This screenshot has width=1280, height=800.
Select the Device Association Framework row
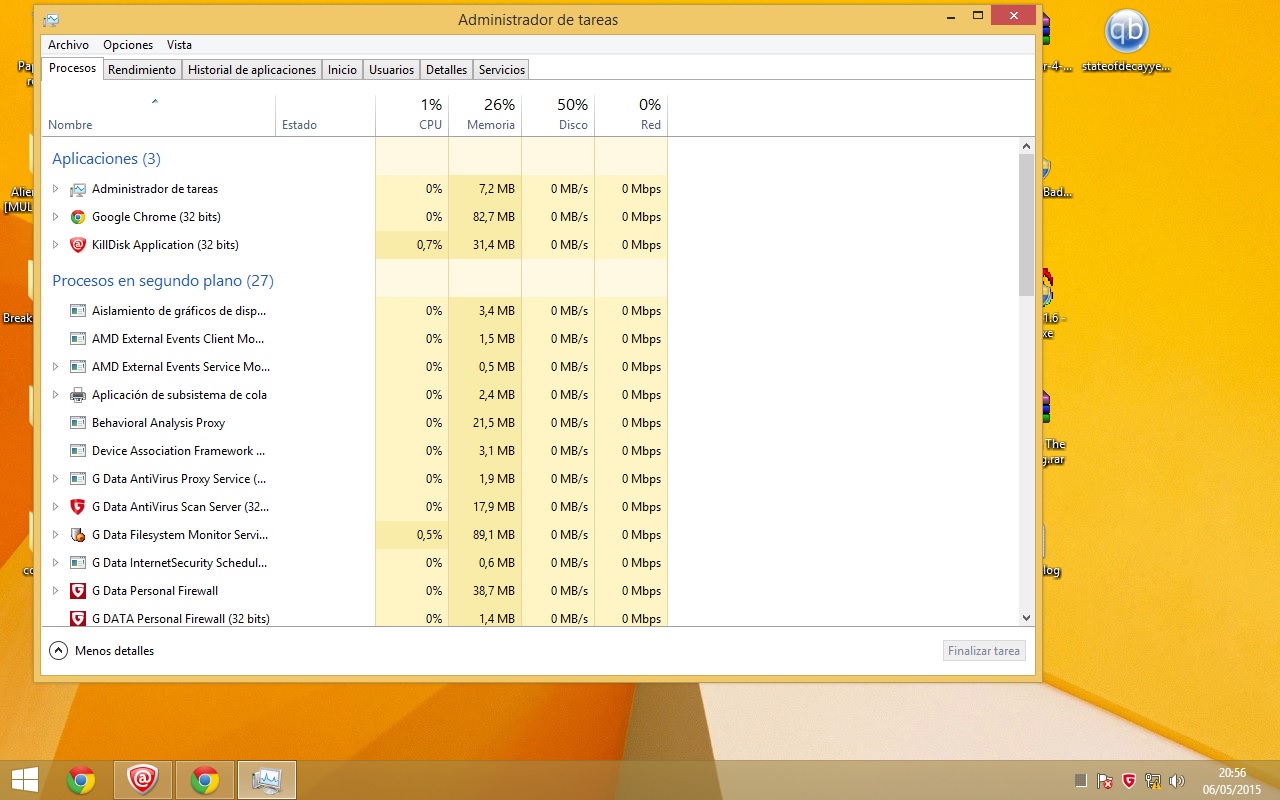[355, 451]
